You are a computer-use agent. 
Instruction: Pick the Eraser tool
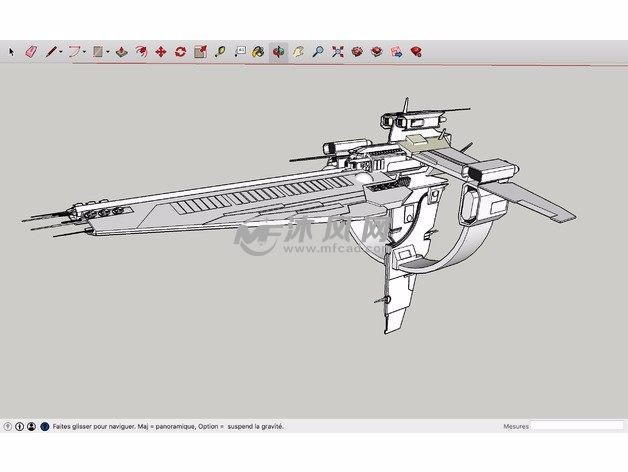[30, 51]
